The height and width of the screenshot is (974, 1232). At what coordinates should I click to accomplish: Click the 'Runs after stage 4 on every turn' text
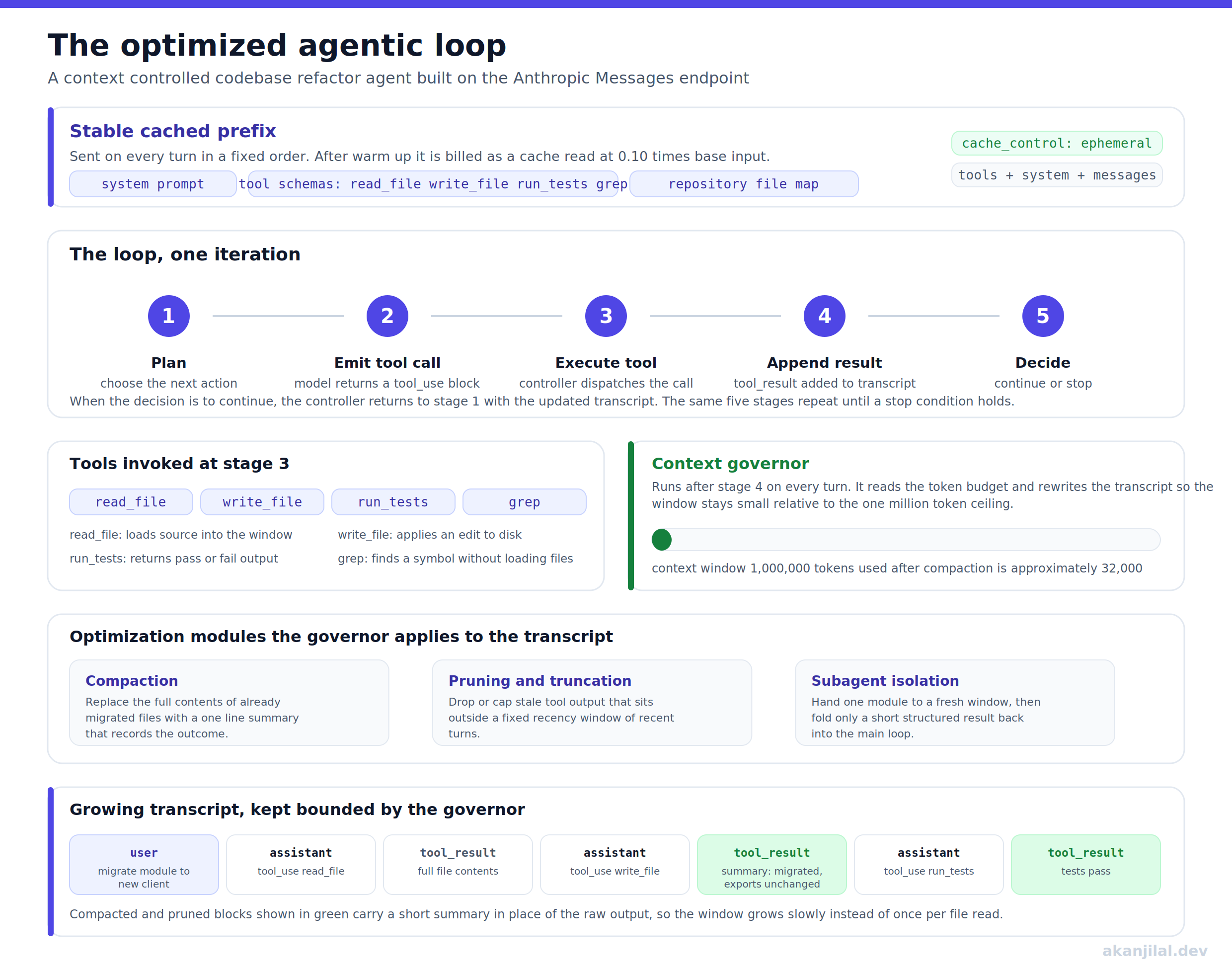pos(932,495)
